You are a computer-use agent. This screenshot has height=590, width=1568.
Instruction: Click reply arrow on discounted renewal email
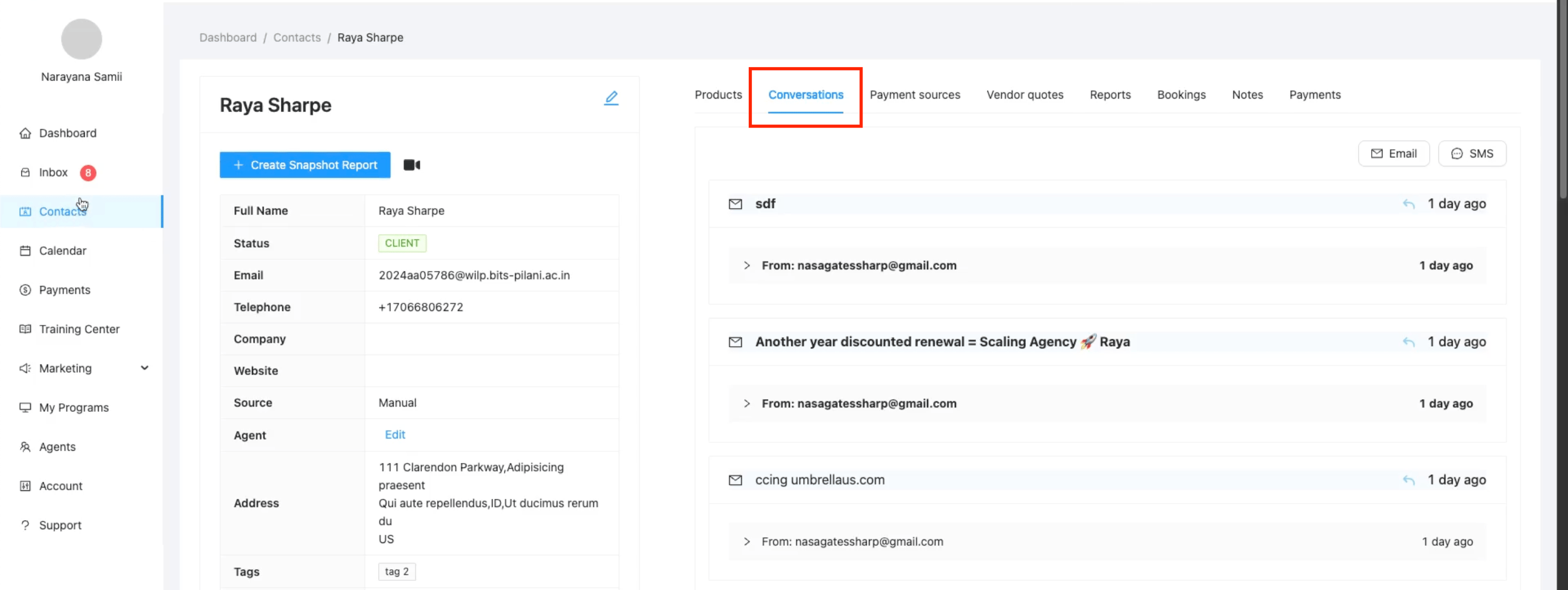1408,342
